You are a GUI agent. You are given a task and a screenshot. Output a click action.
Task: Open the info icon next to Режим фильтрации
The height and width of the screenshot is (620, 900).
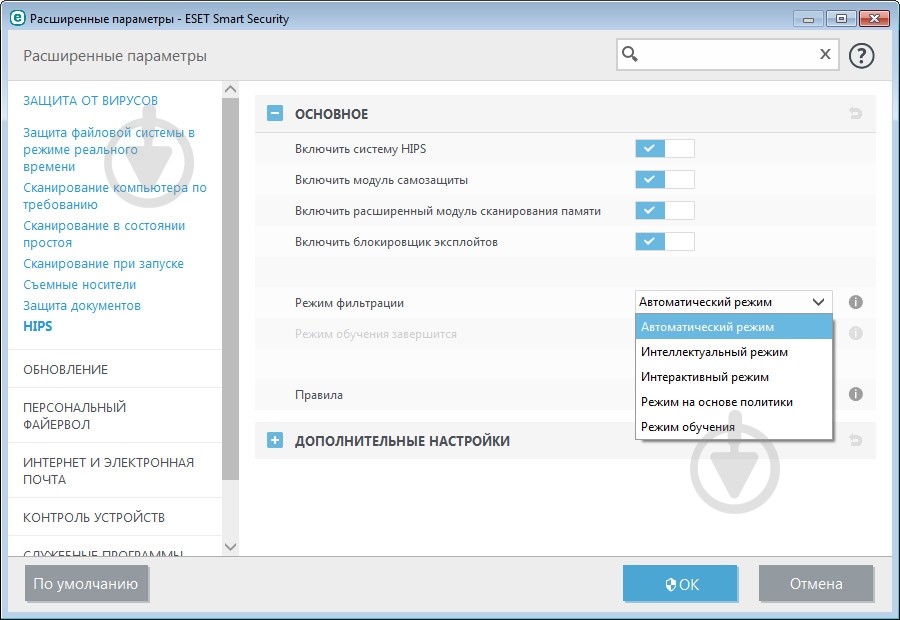coord(855,301)
